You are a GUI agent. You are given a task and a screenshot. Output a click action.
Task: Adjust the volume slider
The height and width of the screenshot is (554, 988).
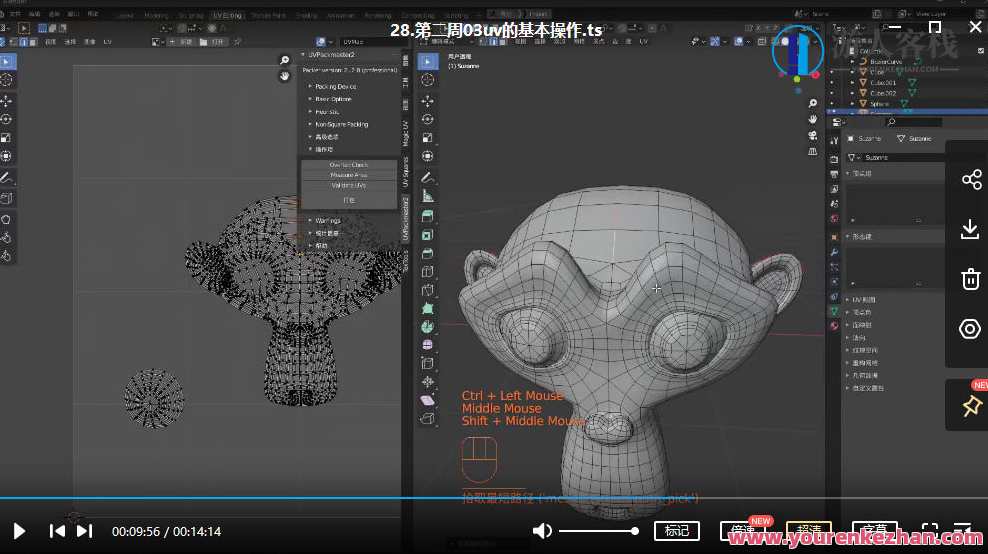pyautogui.click(x=597, y=531)
